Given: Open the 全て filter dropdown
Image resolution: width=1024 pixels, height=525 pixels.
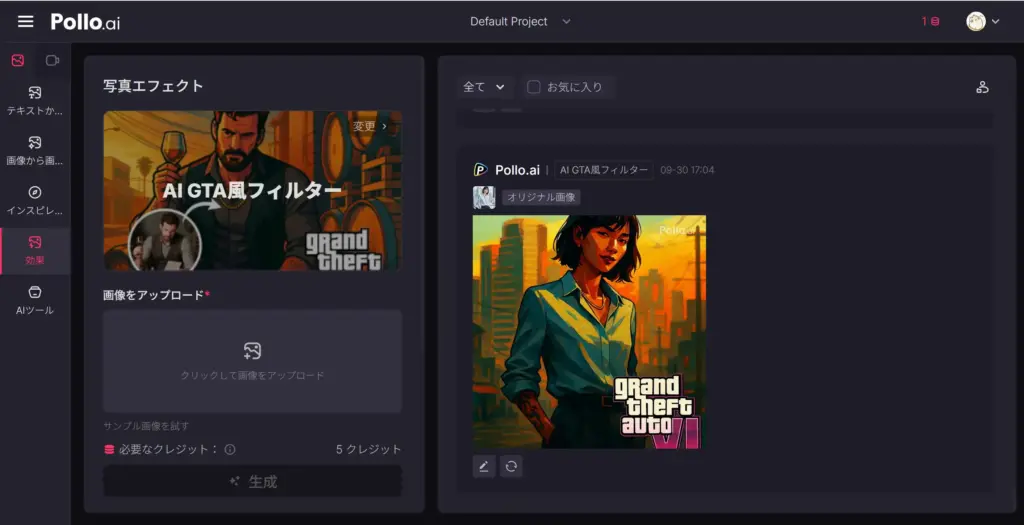Looking at the screenshot, I should pos(484,87).
